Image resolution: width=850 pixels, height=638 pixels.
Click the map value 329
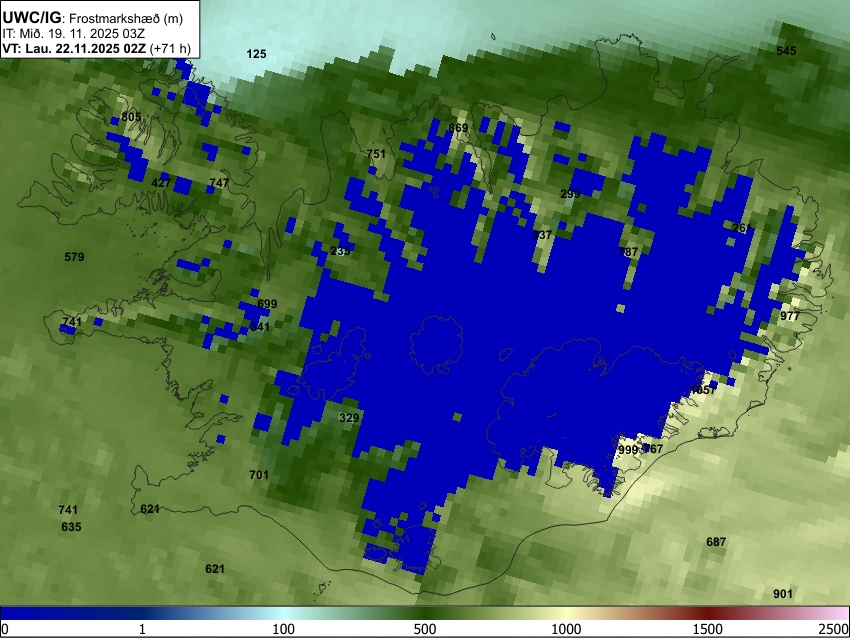(349, 418)
